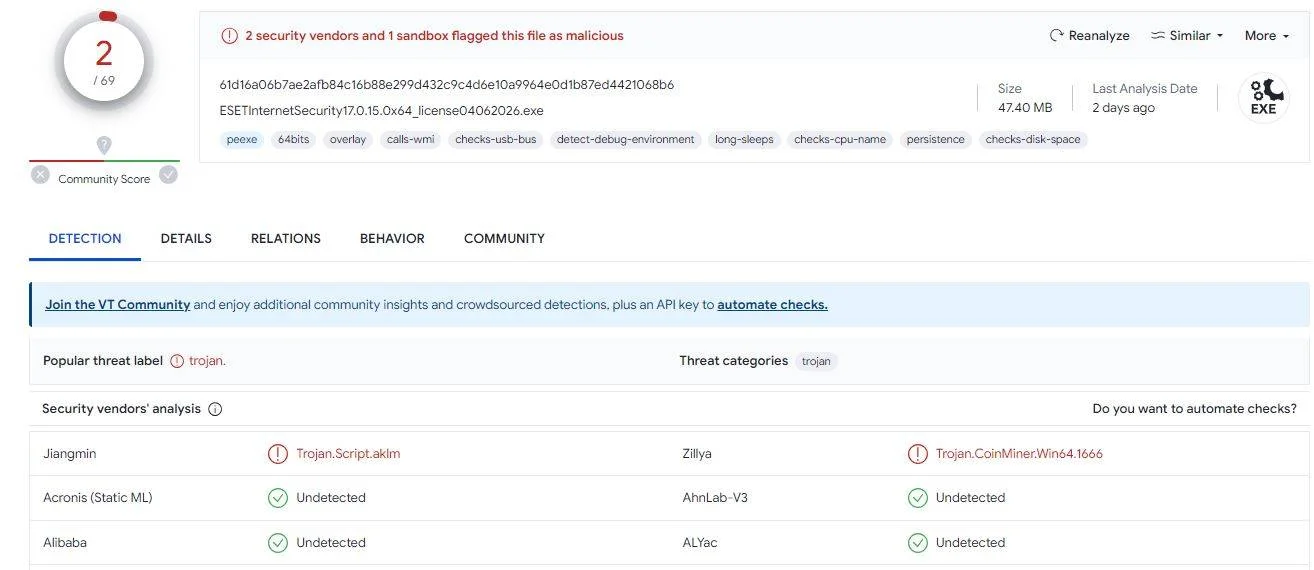The width and height of the screenshot is (1314, 570).
Task: Click the checks-disk-space tag
Action: click(1033, 139)
